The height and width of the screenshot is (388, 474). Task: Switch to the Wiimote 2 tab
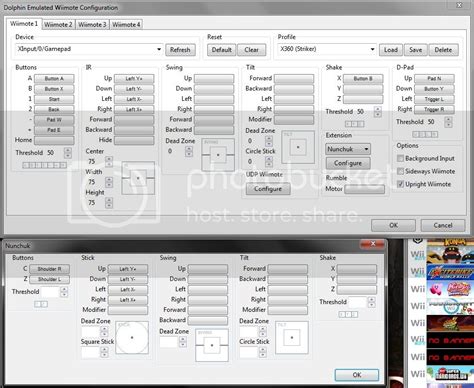point(58,25)
